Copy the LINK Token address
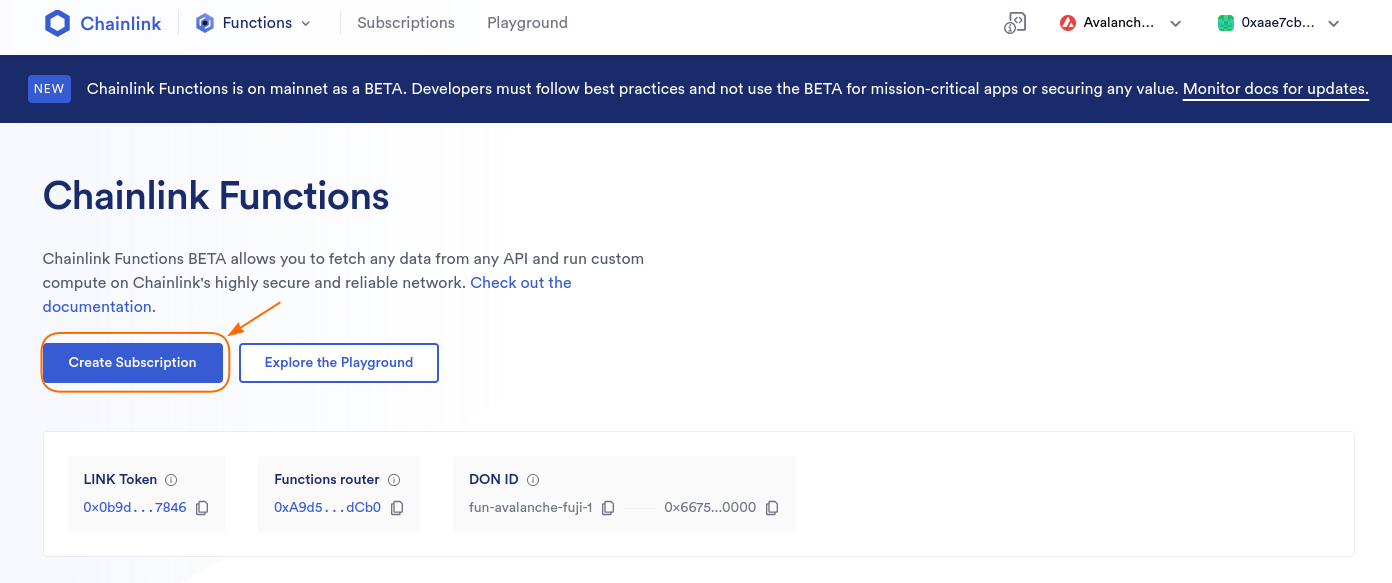 tap(202, 508)
